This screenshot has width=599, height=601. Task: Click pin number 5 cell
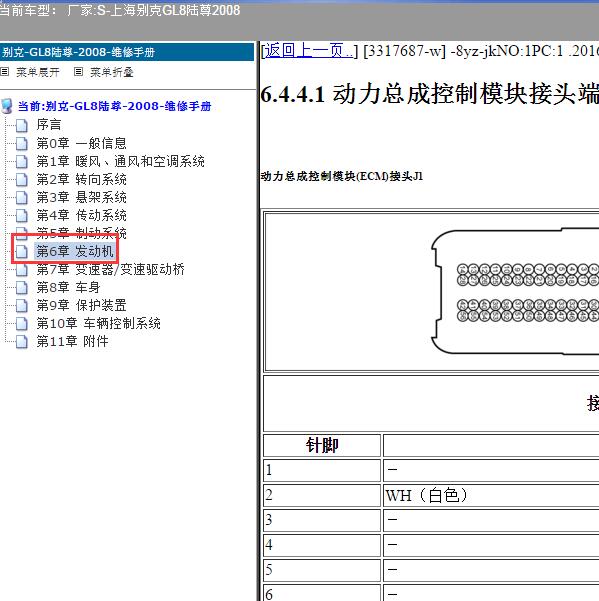tap(322, 570)
